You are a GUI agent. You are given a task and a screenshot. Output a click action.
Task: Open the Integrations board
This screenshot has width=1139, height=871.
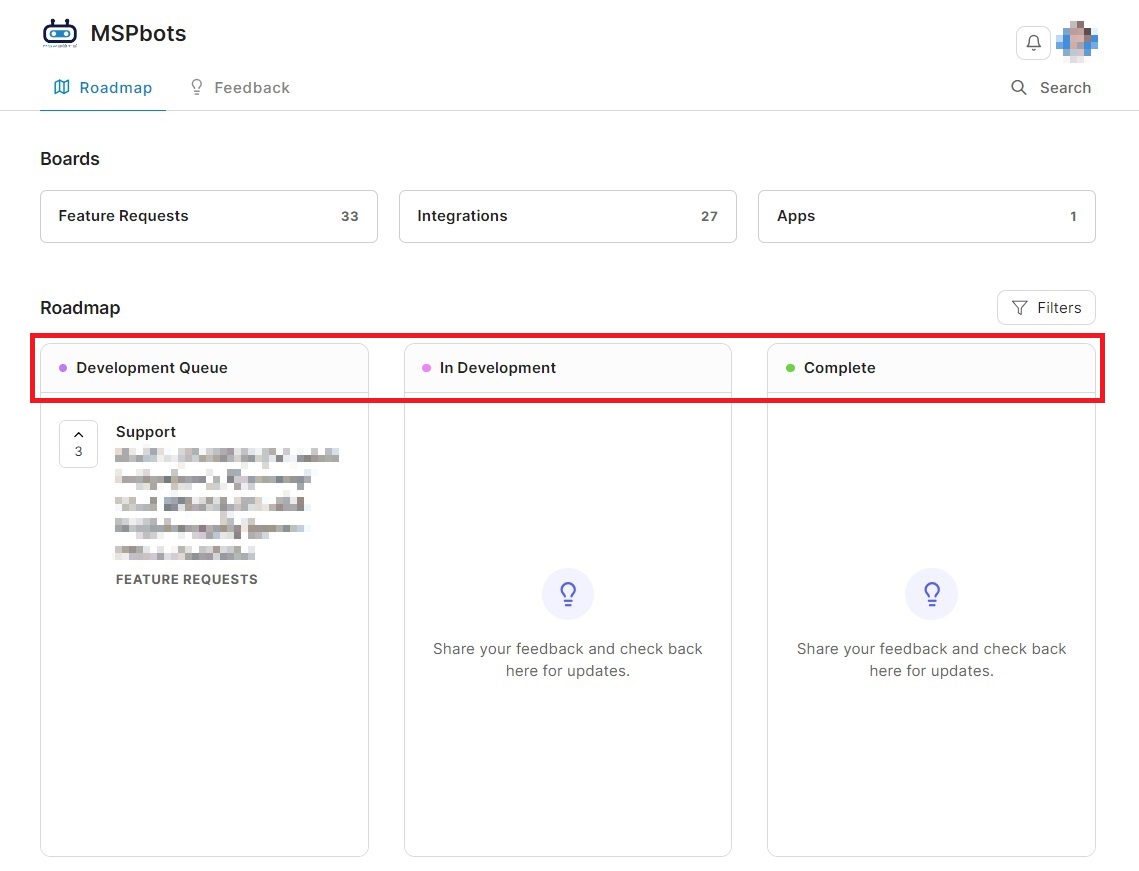(567, 216)
